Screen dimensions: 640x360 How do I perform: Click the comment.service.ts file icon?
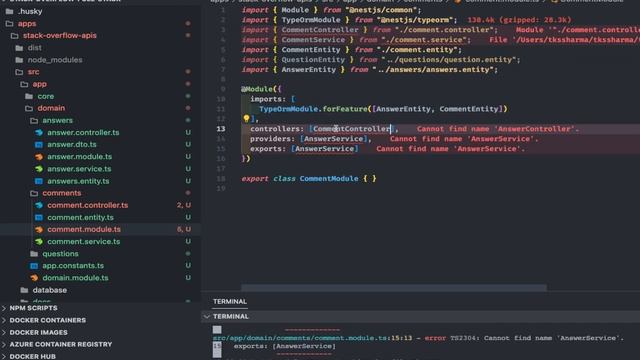[x=39, y=242]
